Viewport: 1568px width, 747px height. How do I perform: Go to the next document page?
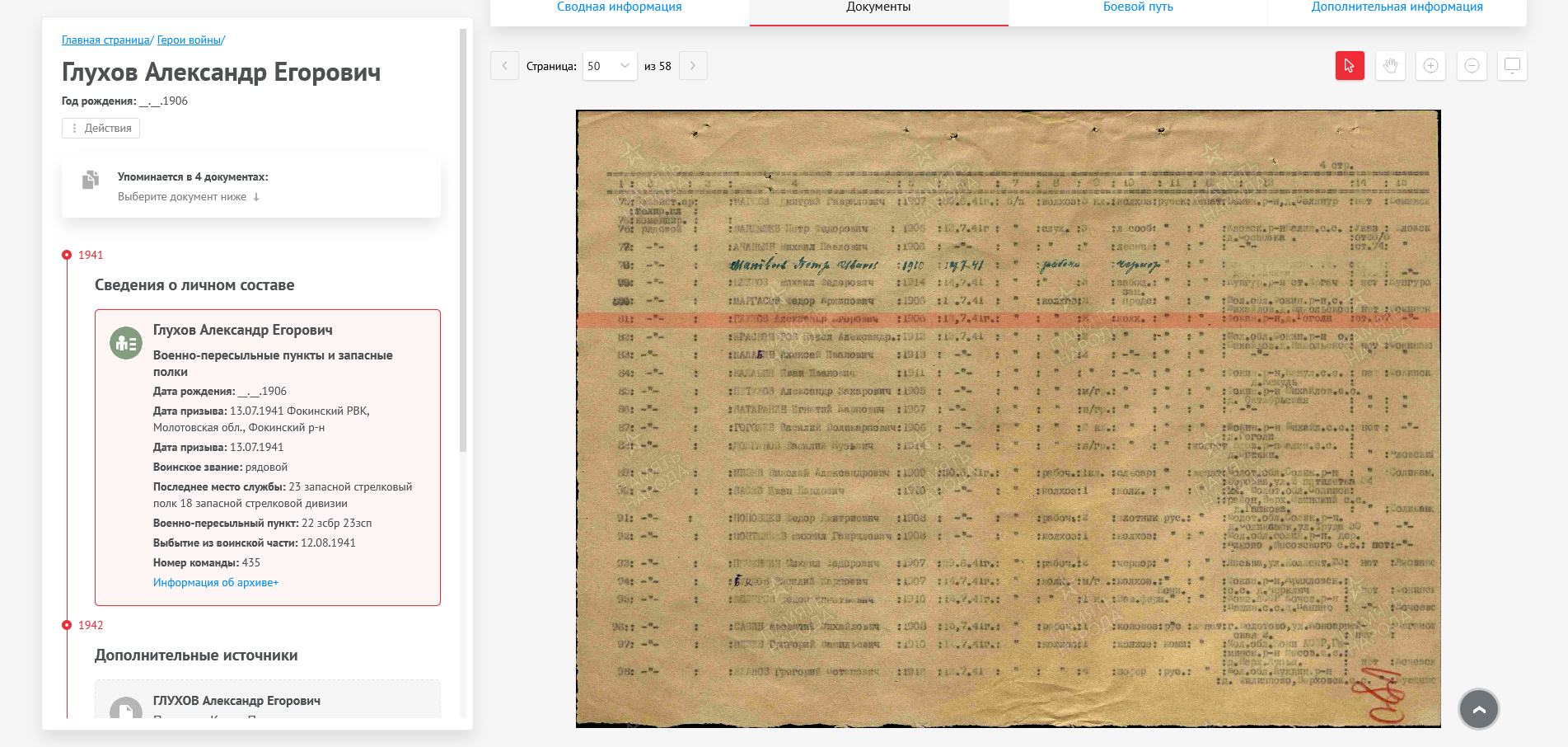click(x=693, y=66)
